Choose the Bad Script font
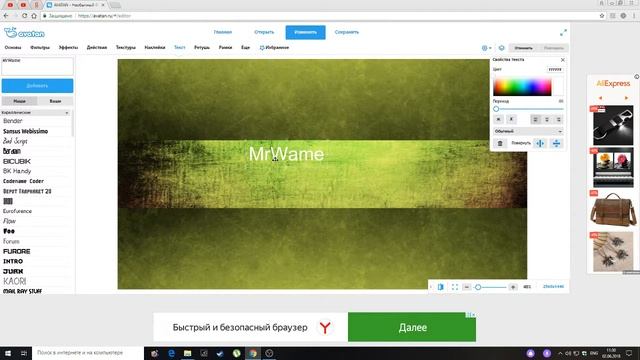The image size is (640, 360). coord(15,141)
